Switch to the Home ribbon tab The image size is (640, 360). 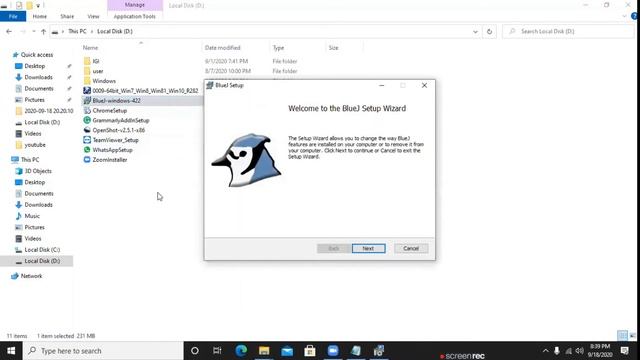point(40,16)
